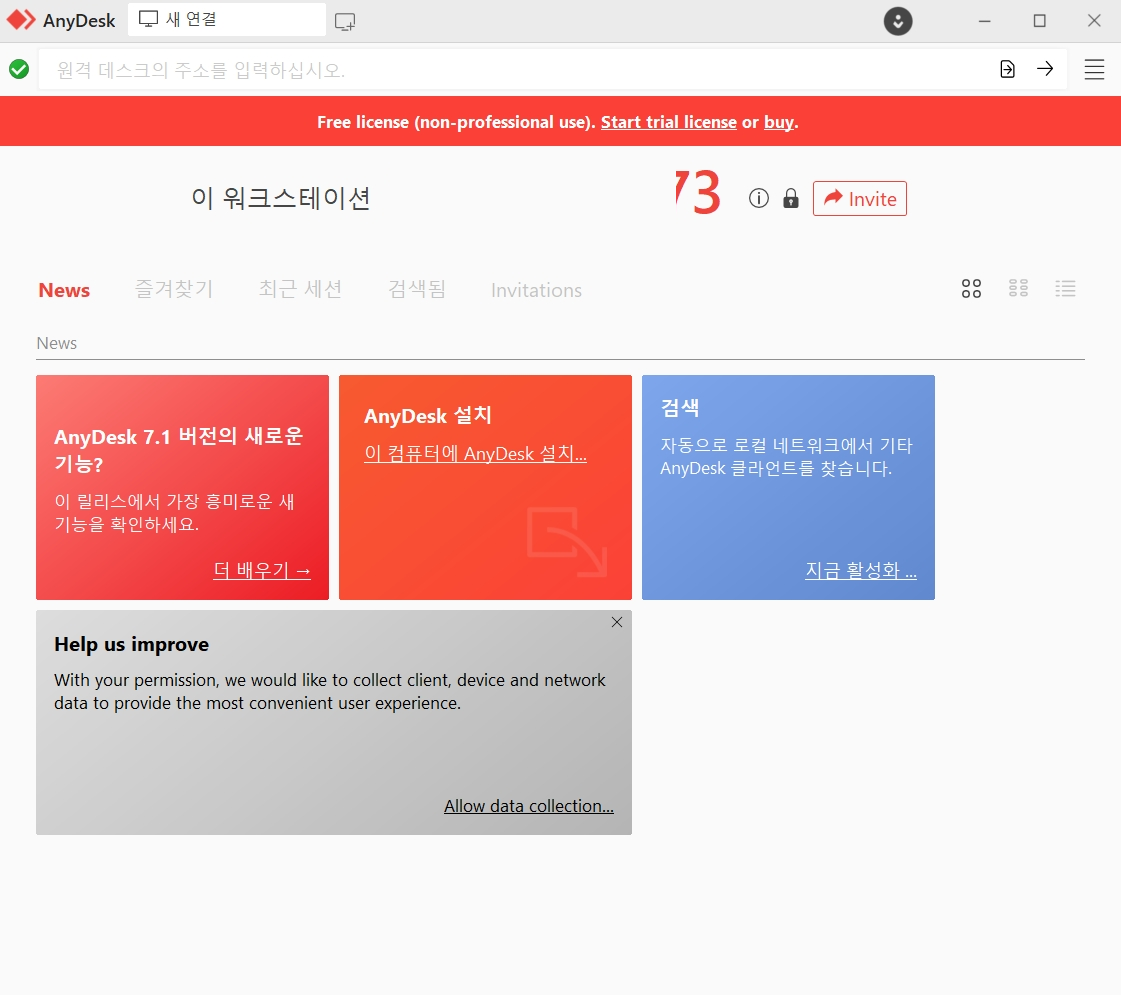Click the AnyDesk logo icon
1121x995 pixels.
click(x=21, y=20)
